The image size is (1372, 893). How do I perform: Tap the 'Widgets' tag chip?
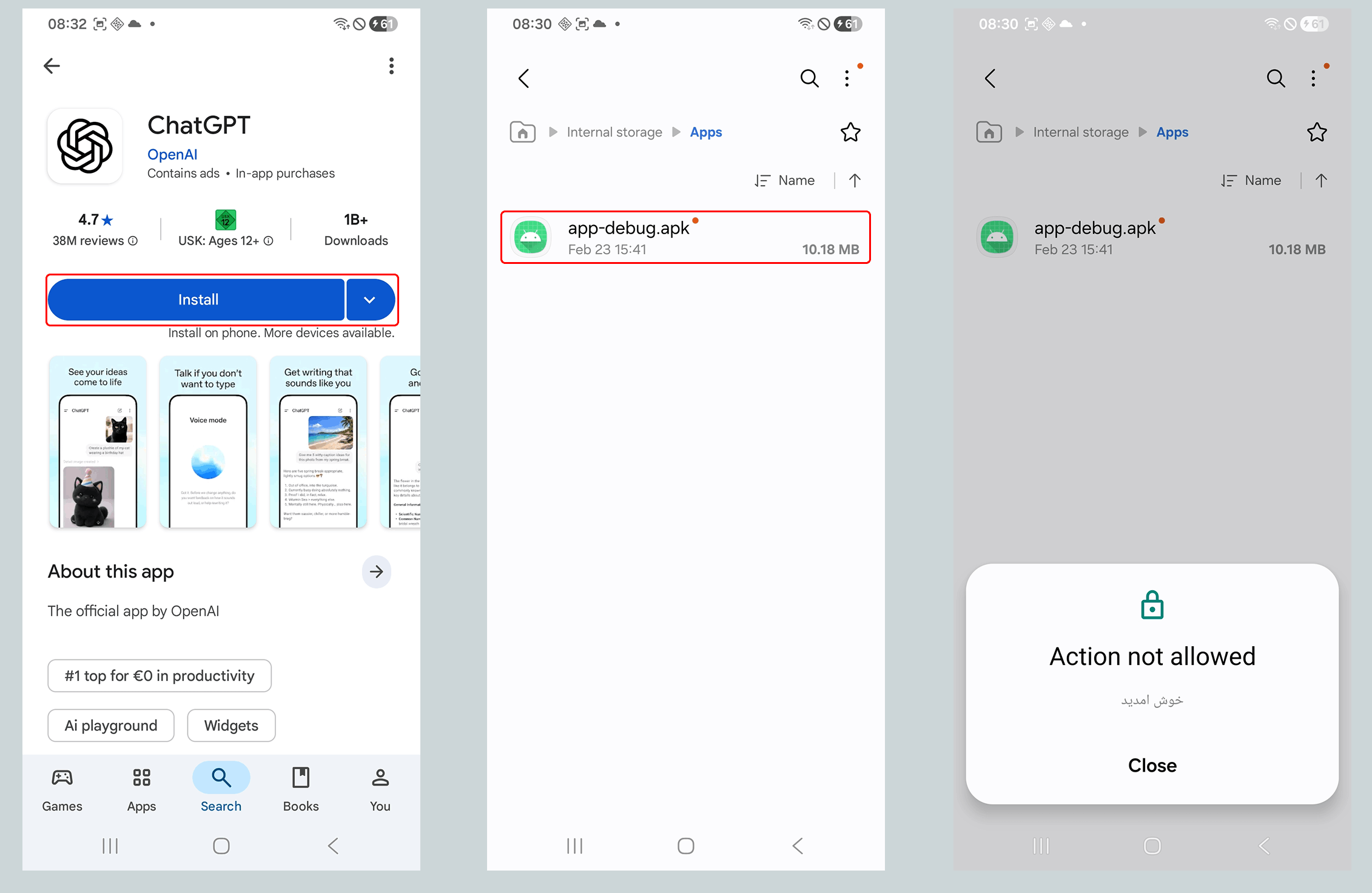(231, 726)
